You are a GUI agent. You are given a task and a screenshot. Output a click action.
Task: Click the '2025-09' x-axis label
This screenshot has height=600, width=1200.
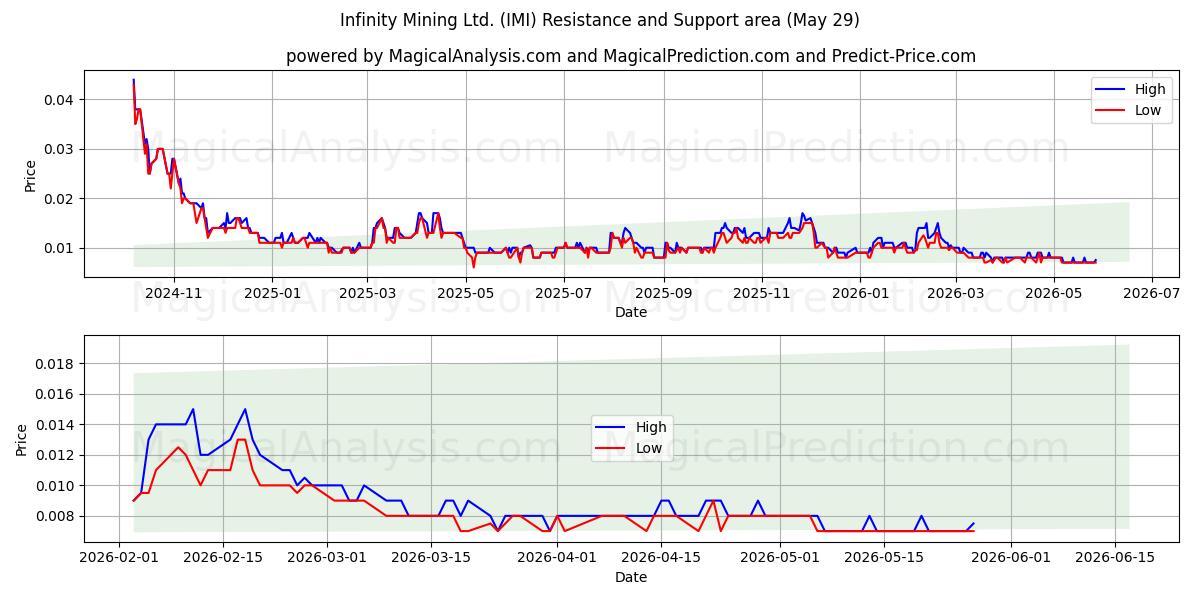click(663, 293)
